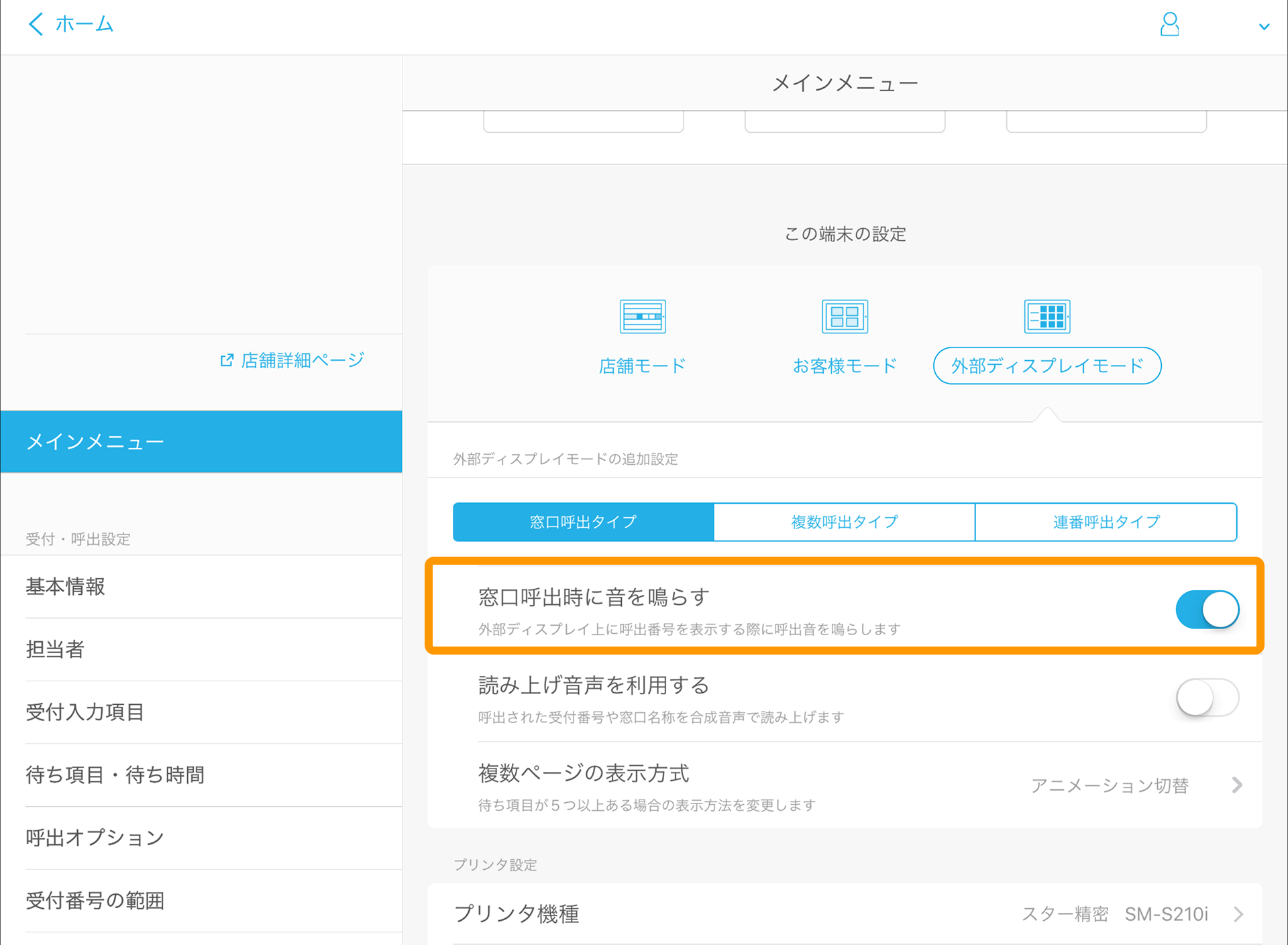Image resolution: width=1288 pixels, height=945 pixels.
Task: Enable the 読み上げ音声を利用する toggle
Action: [1207, 698]
